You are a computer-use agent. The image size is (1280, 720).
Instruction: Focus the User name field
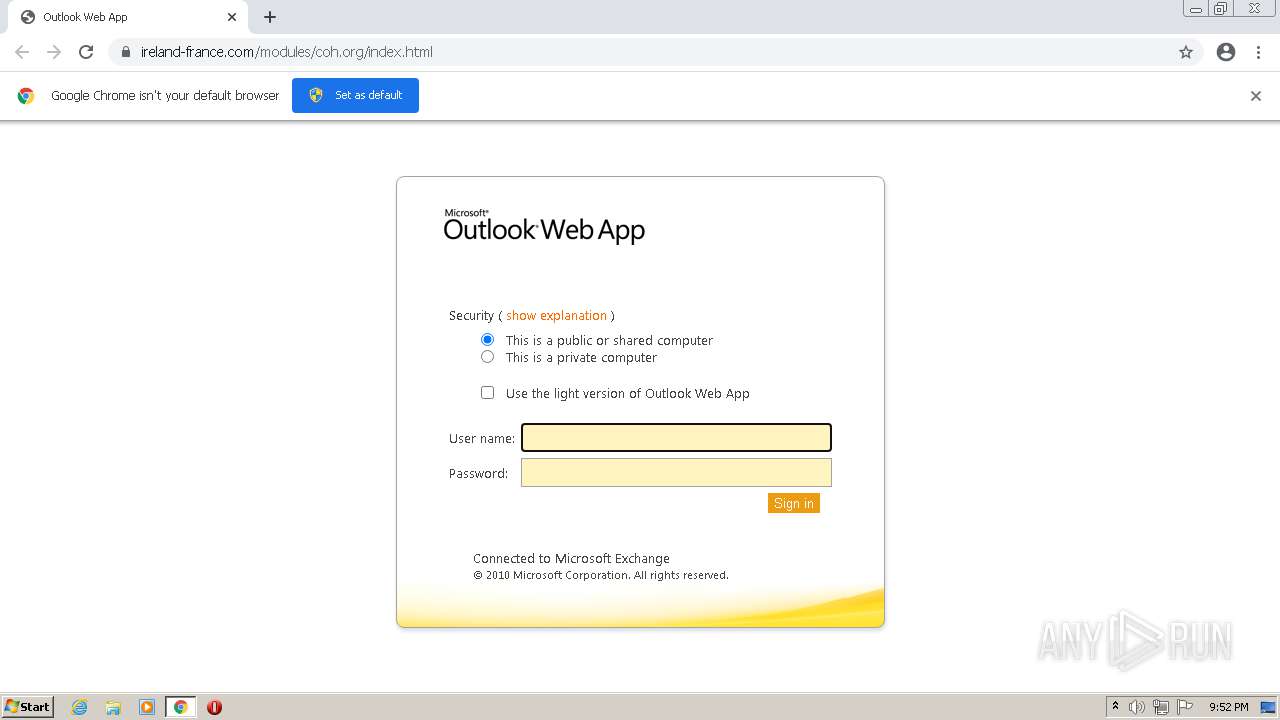click(676, 438)
